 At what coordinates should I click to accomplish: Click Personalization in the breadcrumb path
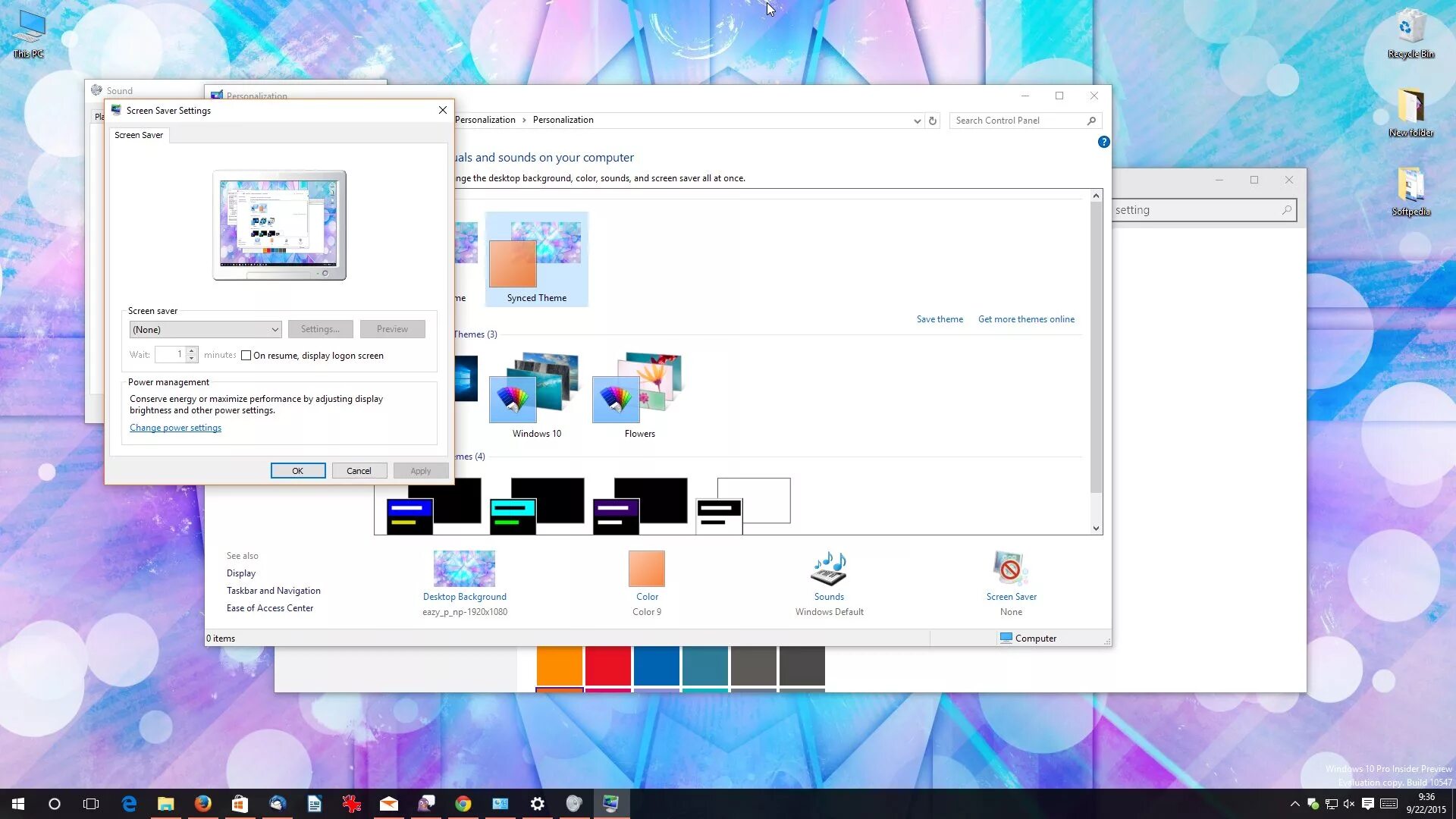563,120
